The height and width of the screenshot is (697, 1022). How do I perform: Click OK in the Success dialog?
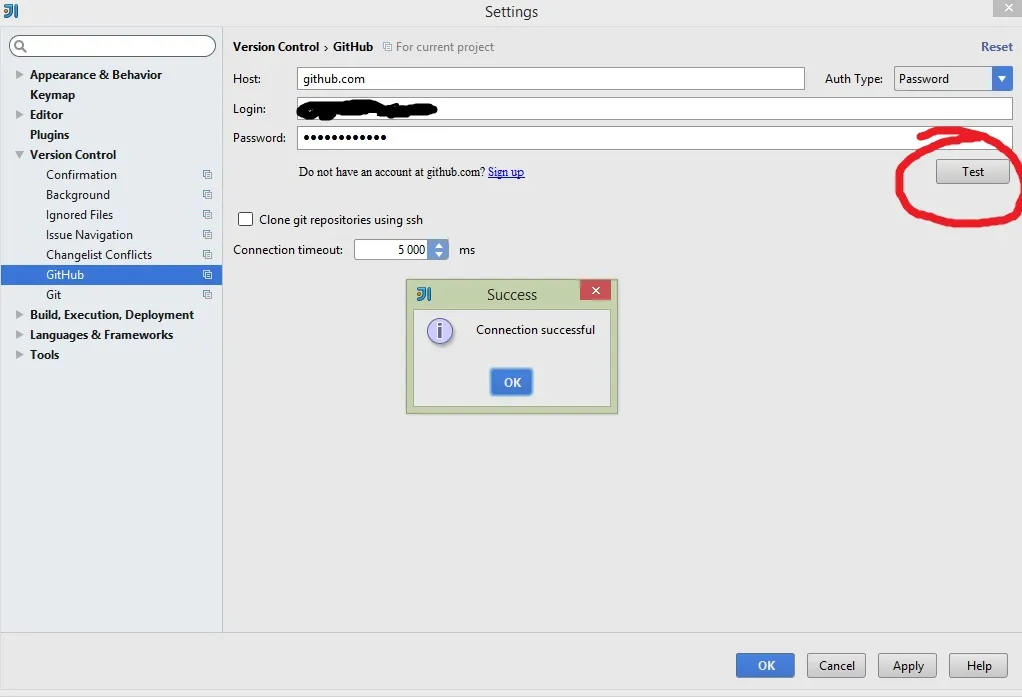[x=512, y=382]
